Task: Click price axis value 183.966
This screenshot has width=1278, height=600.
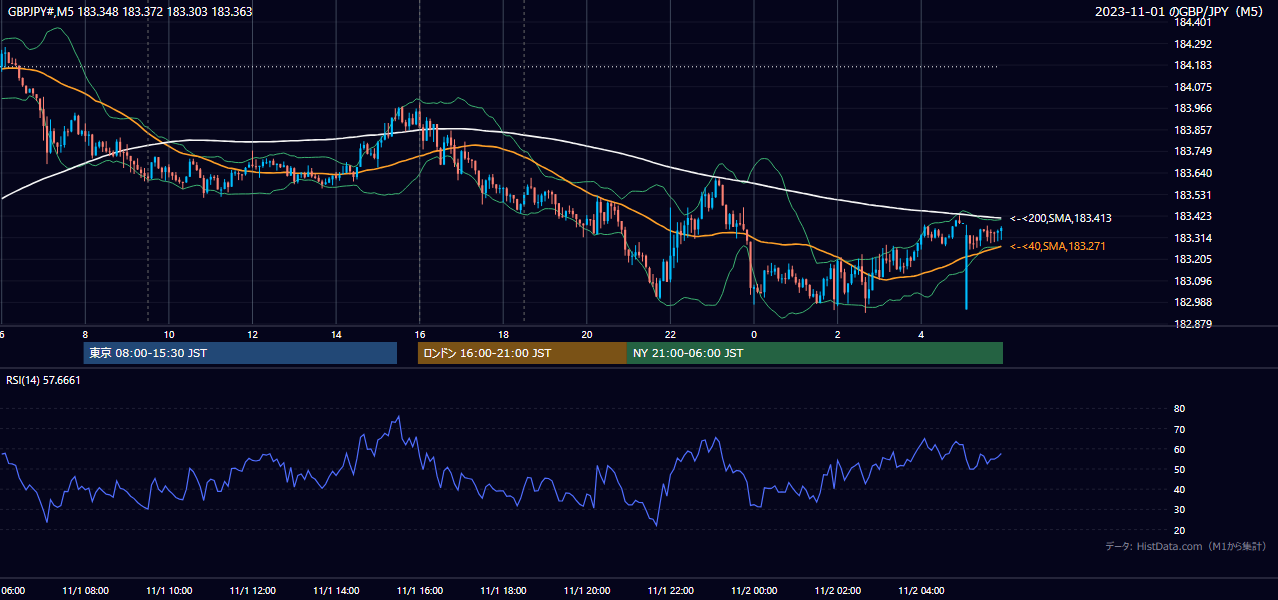Action: [1192, 108]
